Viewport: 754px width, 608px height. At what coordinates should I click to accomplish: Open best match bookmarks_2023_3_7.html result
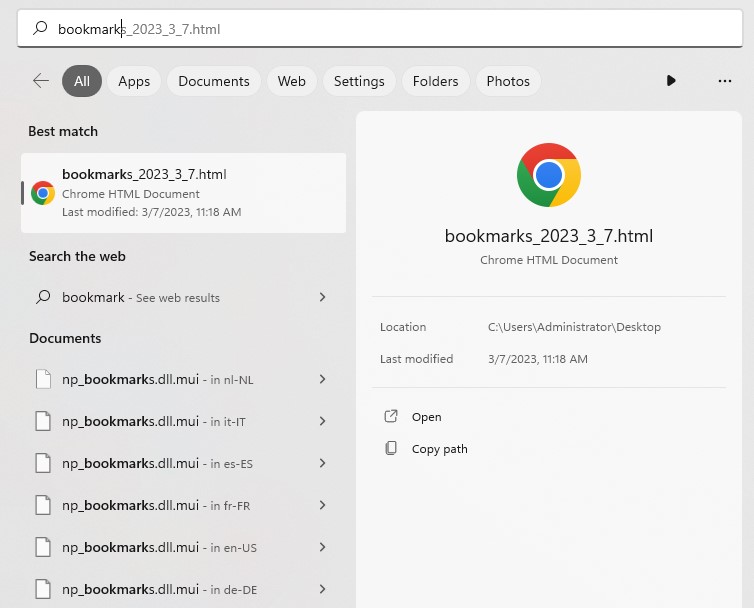pyautogui.click(x=184, y=193)
